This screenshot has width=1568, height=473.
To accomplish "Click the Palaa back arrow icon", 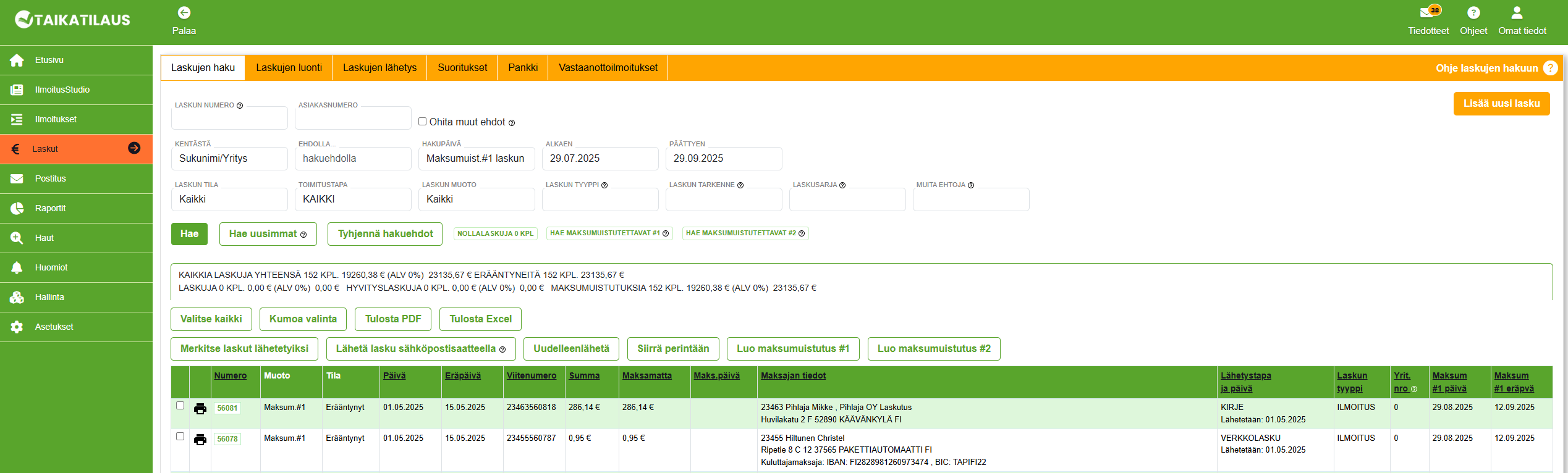I will (184, 13).
